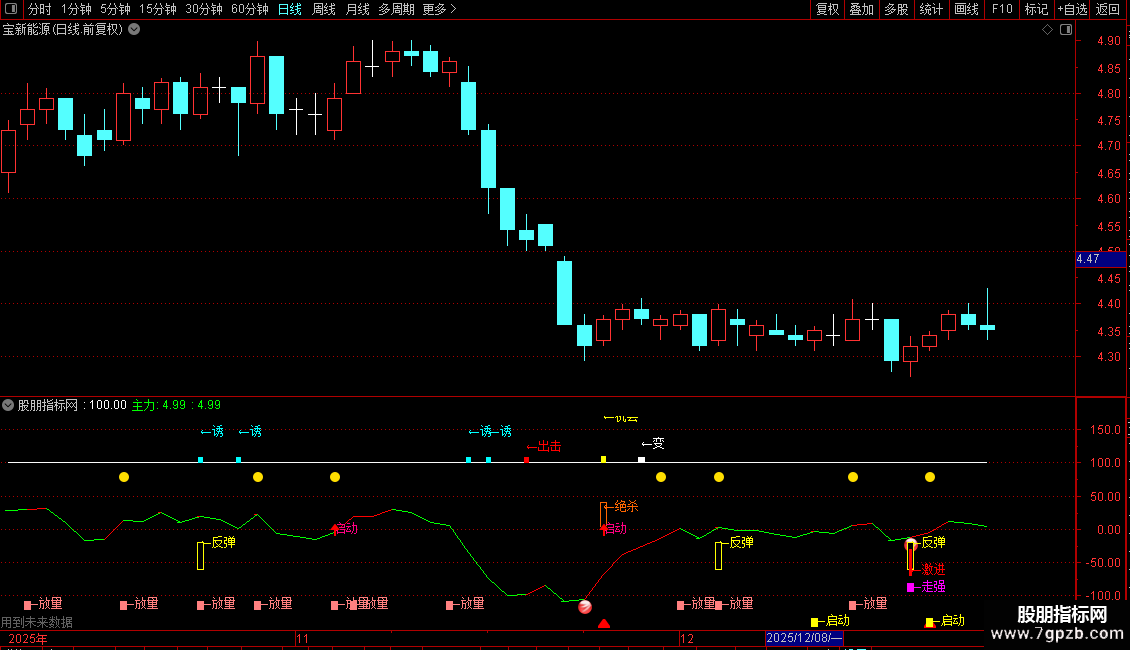
Task: Click the panel layout icon at top-left
Action: (11, 9)
